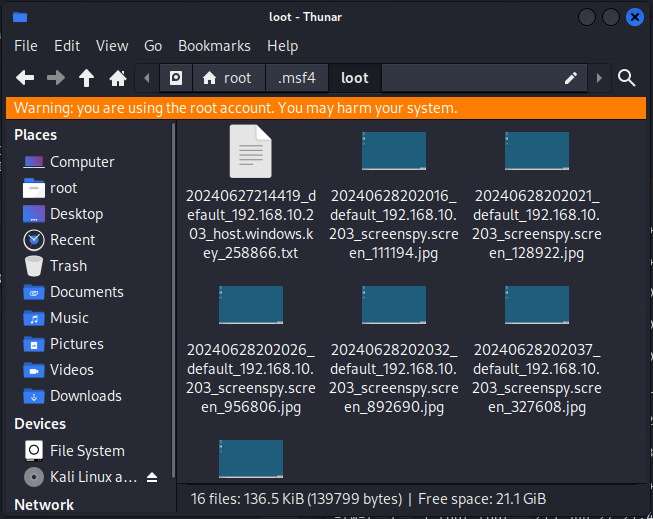Screen dimensions: 653x519
Task: Open the Bookmarks menu
Action: pos(214,46)
